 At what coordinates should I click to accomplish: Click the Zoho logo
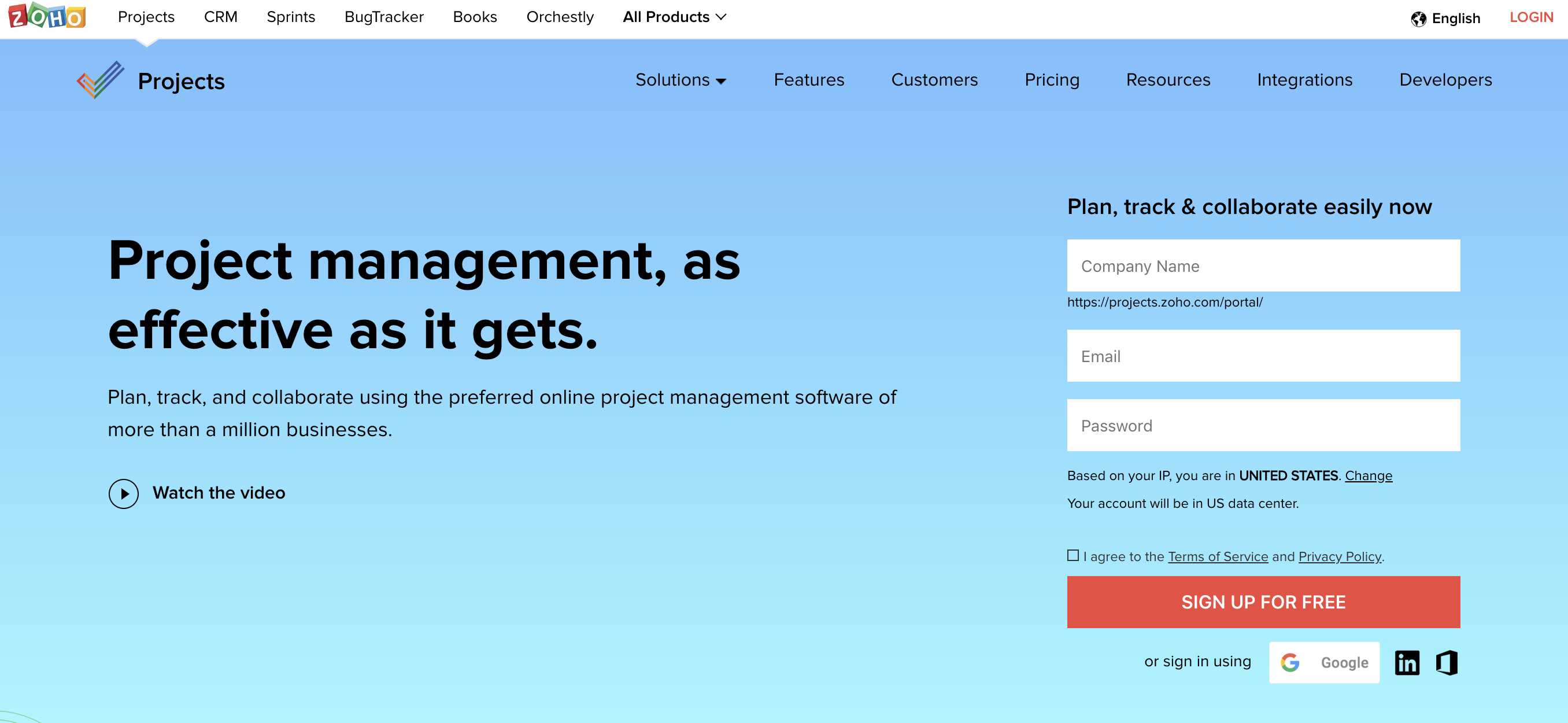click(47, 16)
